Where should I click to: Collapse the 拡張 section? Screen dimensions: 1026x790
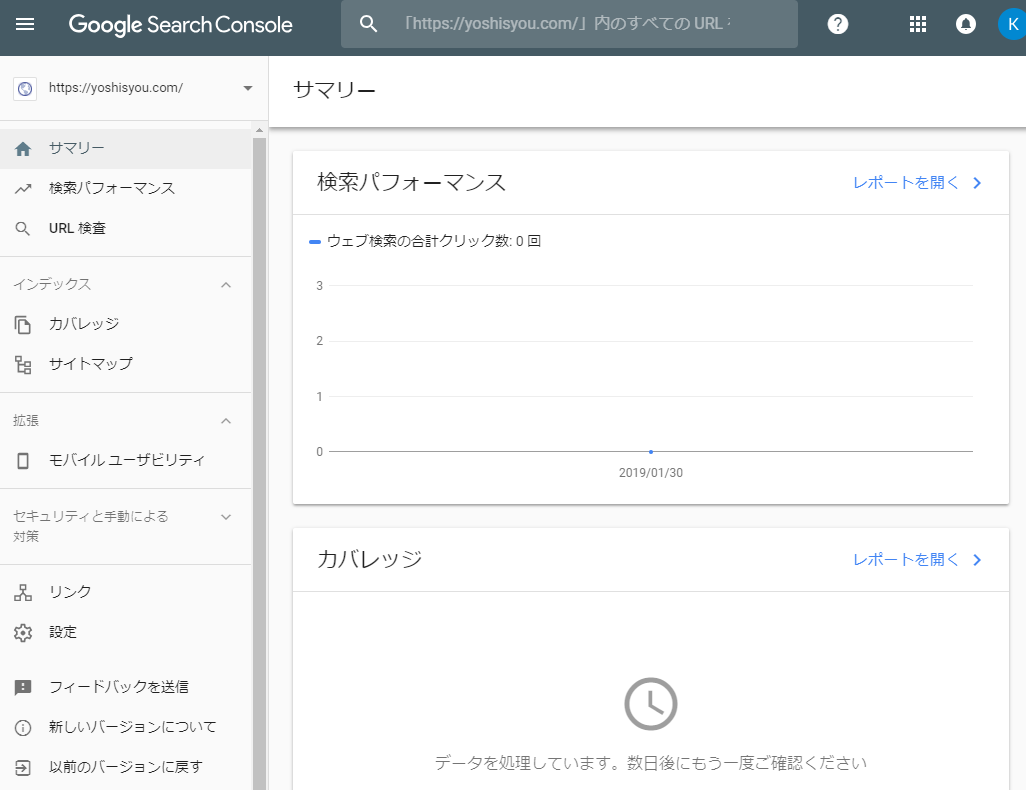point(226,421)
